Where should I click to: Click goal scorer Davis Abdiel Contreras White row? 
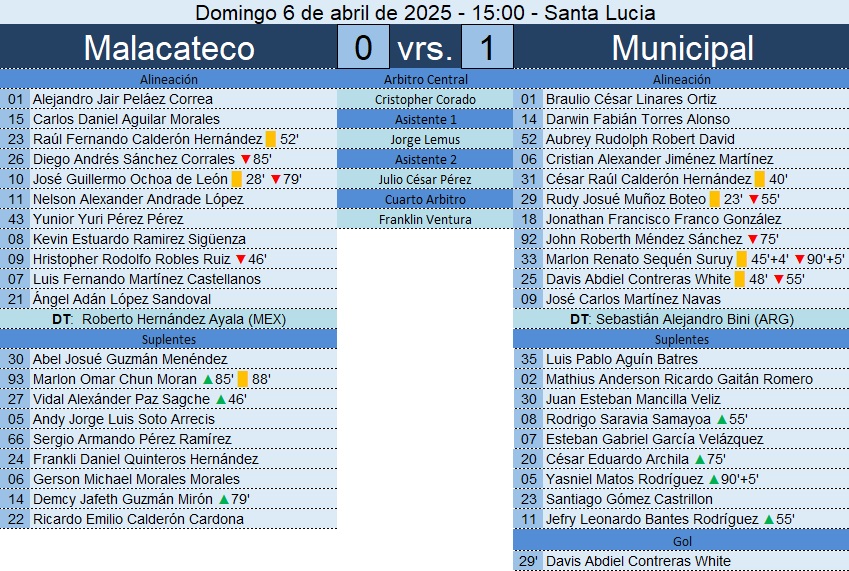(681, 561)
